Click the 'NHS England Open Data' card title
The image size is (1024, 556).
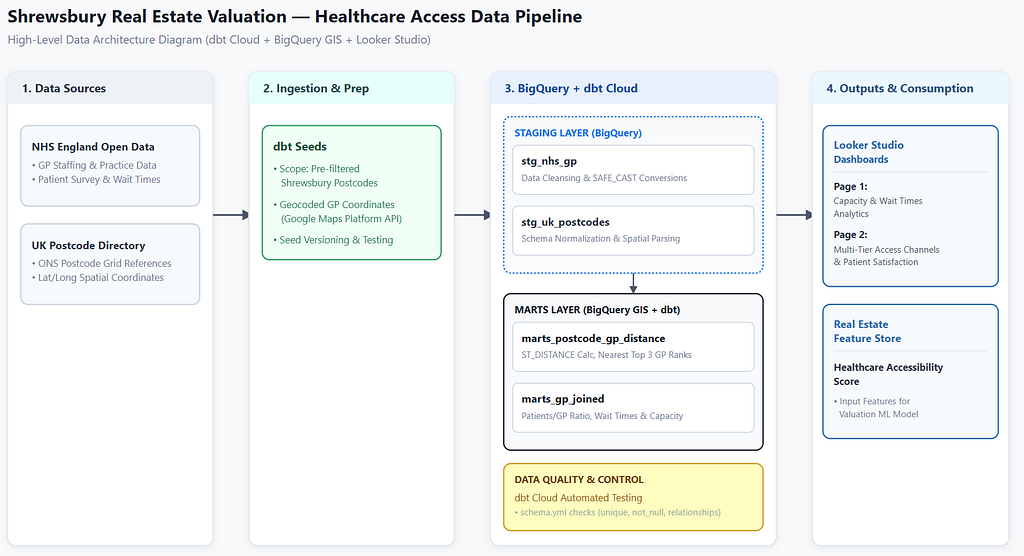pyautogui.click(x=93, y=147)
